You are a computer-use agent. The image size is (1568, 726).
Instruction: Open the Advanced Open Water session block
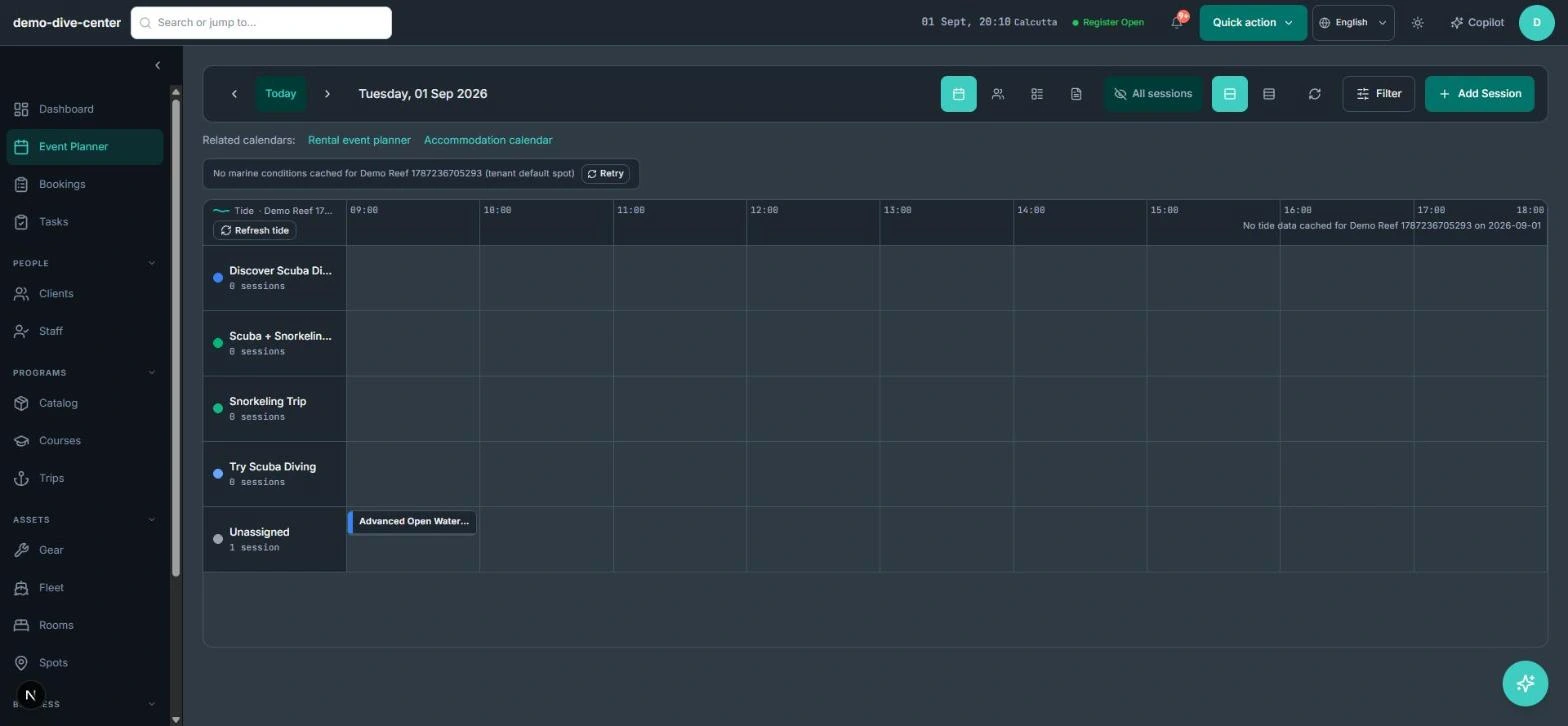pos(412,522)
